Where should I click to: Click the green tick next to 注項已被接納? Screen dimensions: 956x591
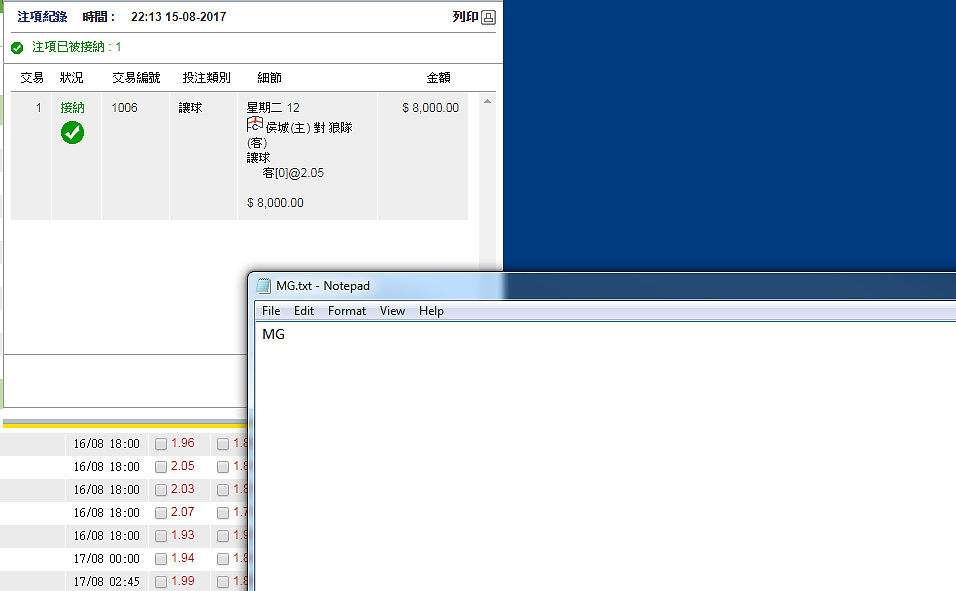17,48
